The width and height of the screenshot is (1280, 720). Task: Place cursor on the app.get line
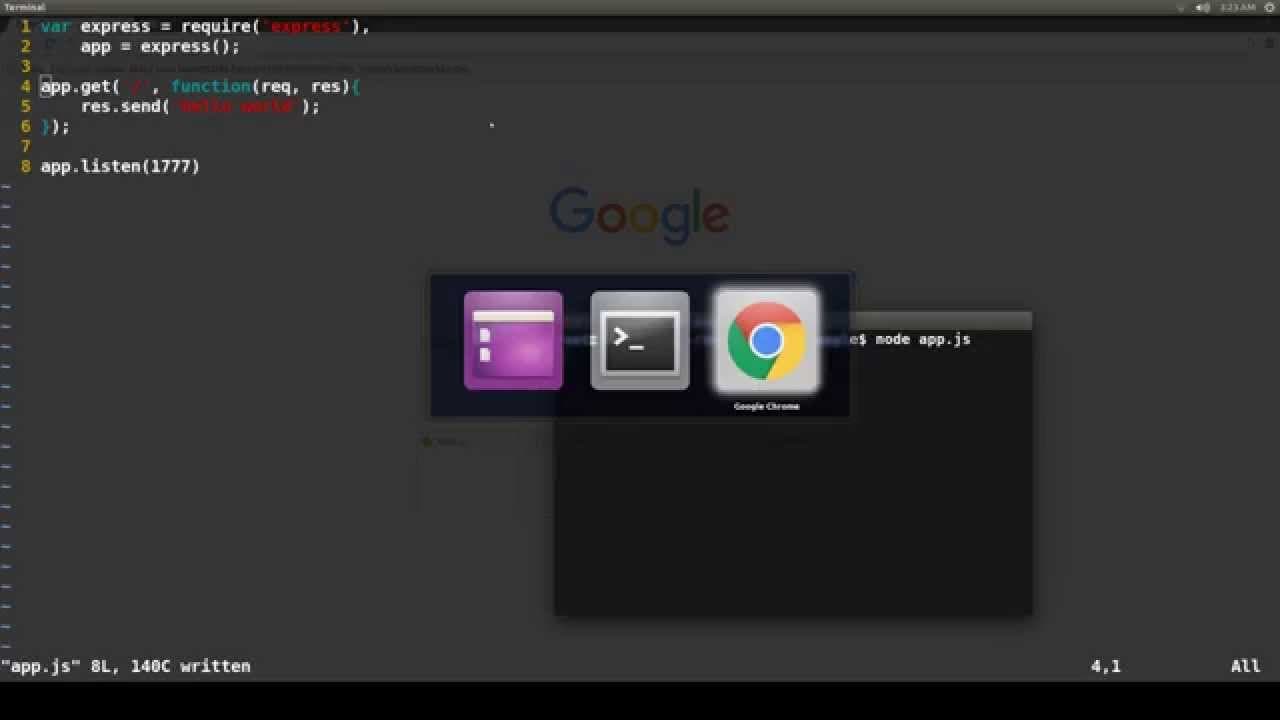(x=200, y=86)
